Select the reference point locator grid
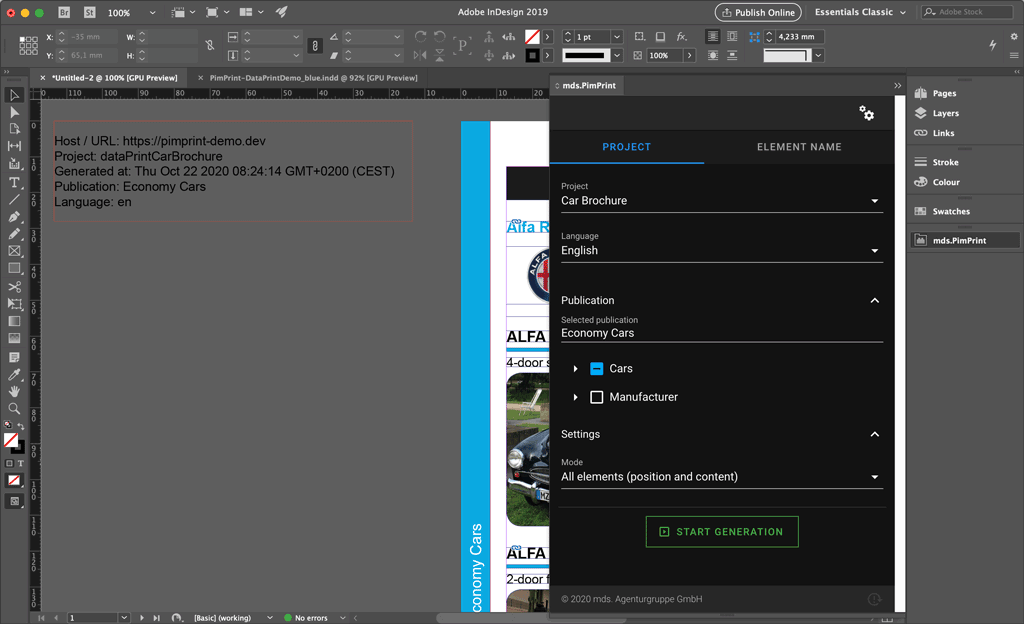Viewport: 1024px width, 624px height. [x=28, y=46]
